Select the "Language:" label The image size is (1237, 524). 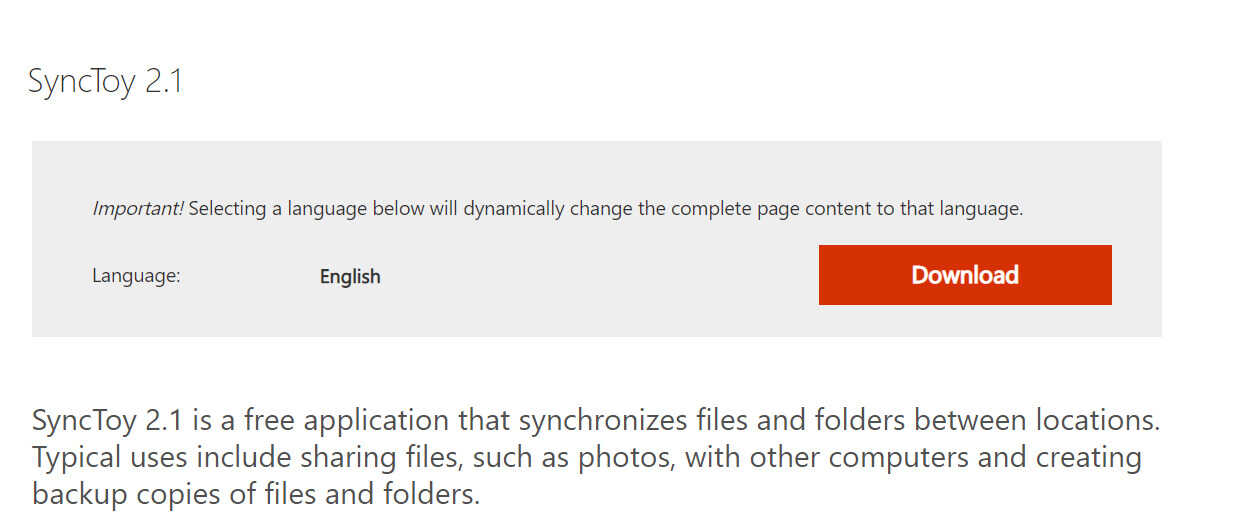pos(136,276)
